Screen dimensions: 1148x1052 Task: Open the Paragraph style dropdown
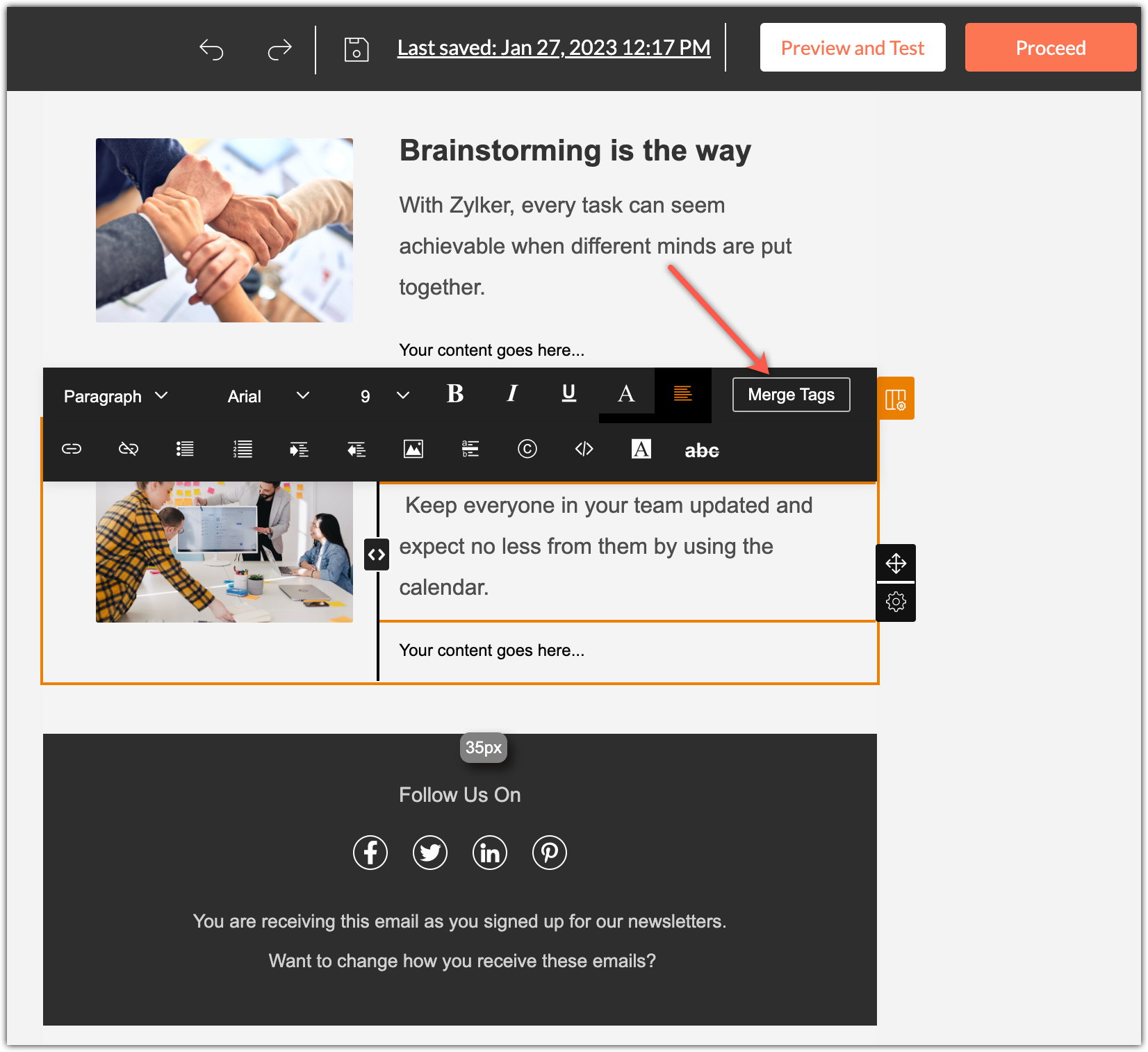pos(116,396)
